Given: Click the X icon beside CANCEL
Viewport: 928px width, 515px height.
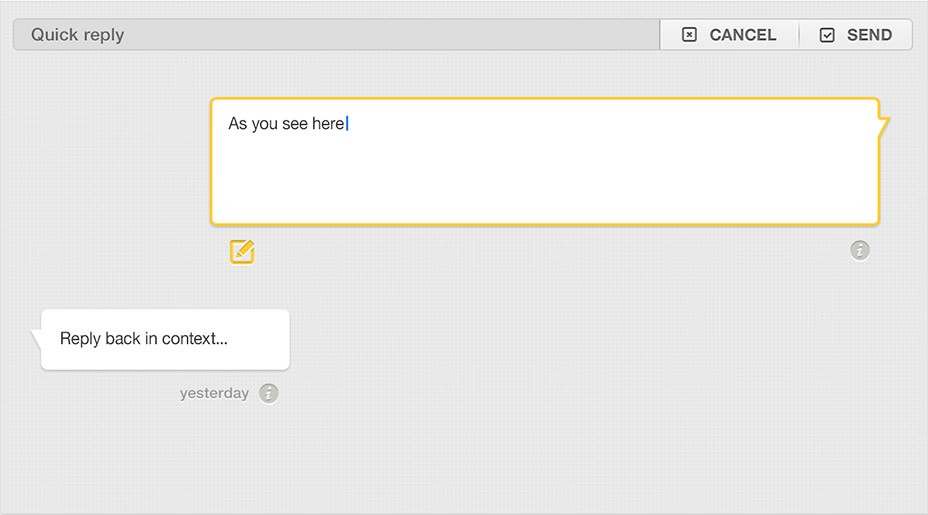Looking at the screenshot, I should point(689,35).
